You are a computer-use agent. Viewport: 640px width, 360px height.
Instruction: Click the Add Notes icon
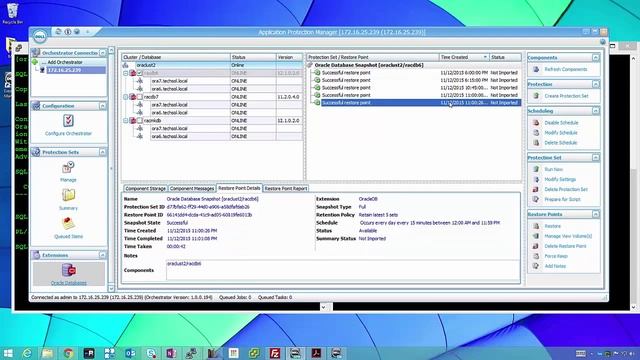pyautogui.click(x=536, y=266)
